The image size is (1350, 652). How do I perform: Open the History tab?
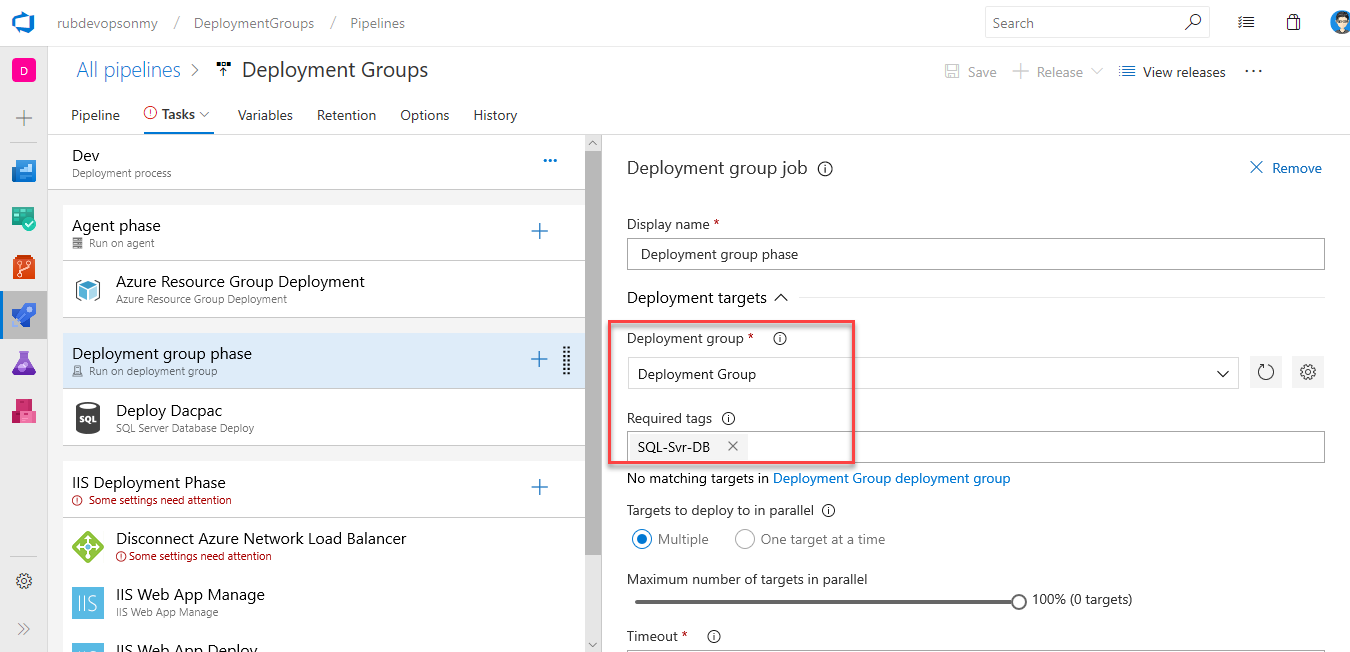495,115
